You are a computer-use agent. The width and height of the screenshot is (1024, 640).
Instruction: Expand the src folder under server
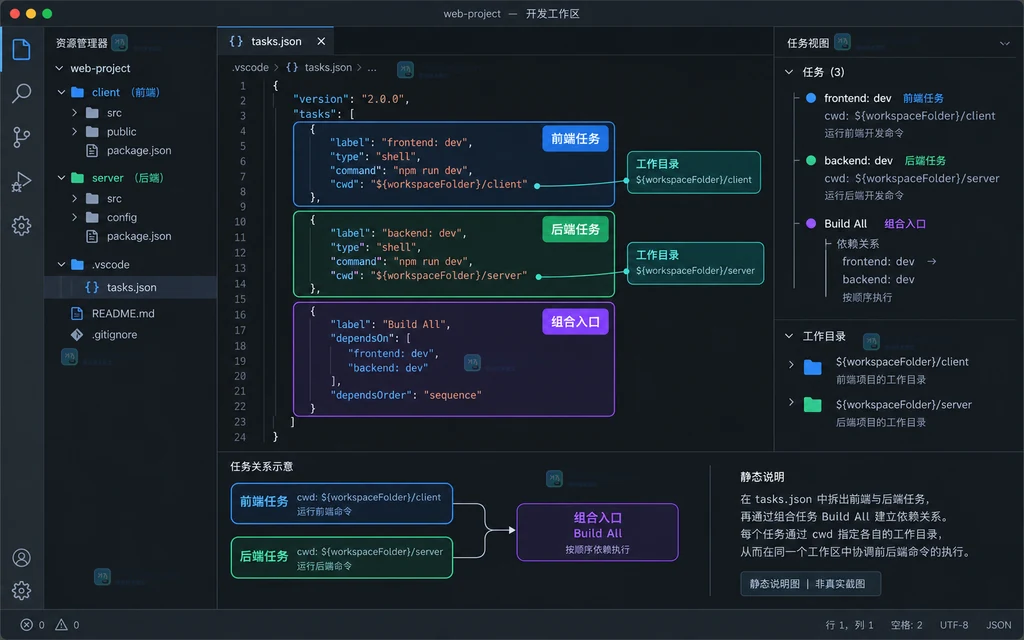point(74,199)
